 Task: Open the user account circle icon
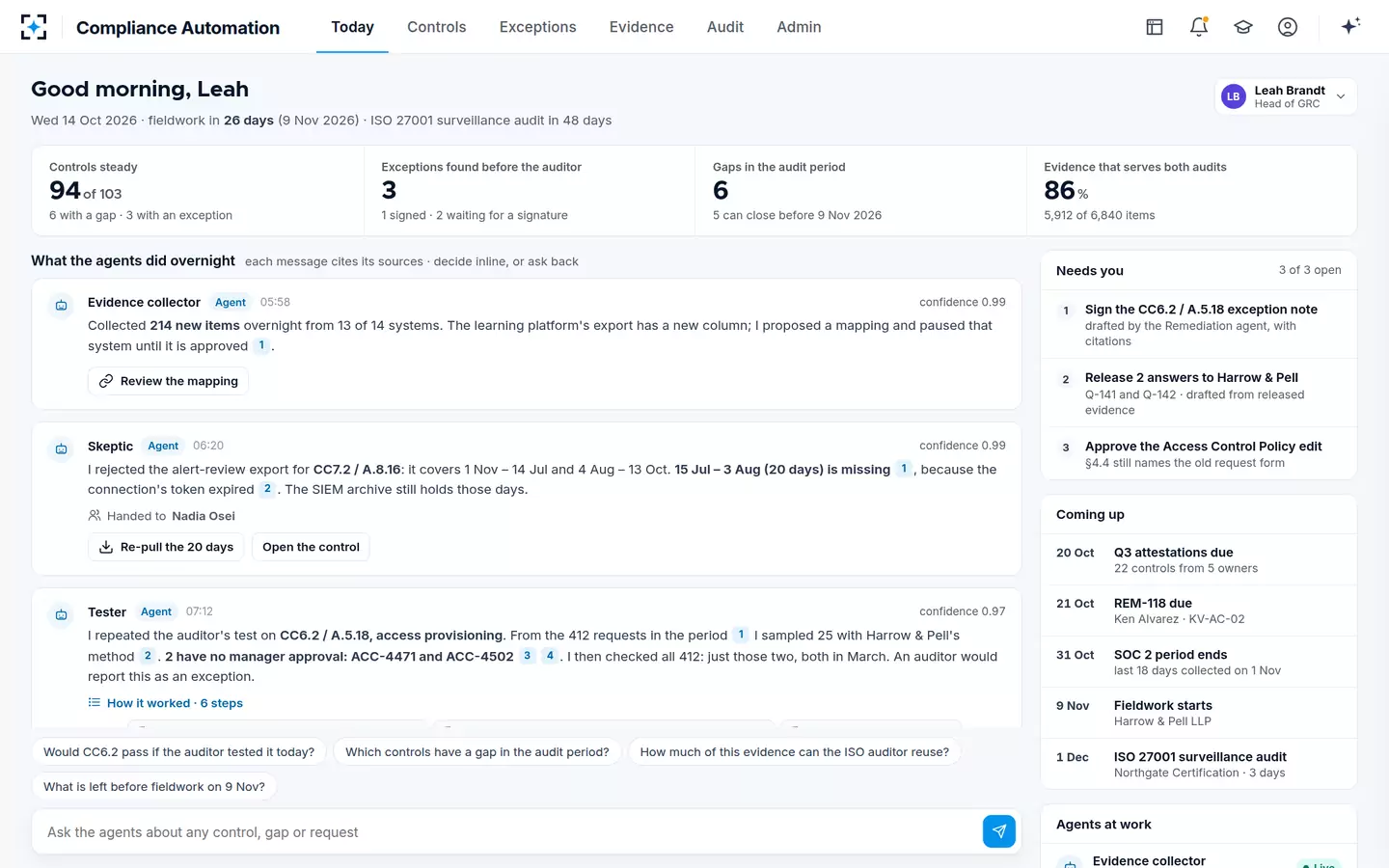(1288, 27)
